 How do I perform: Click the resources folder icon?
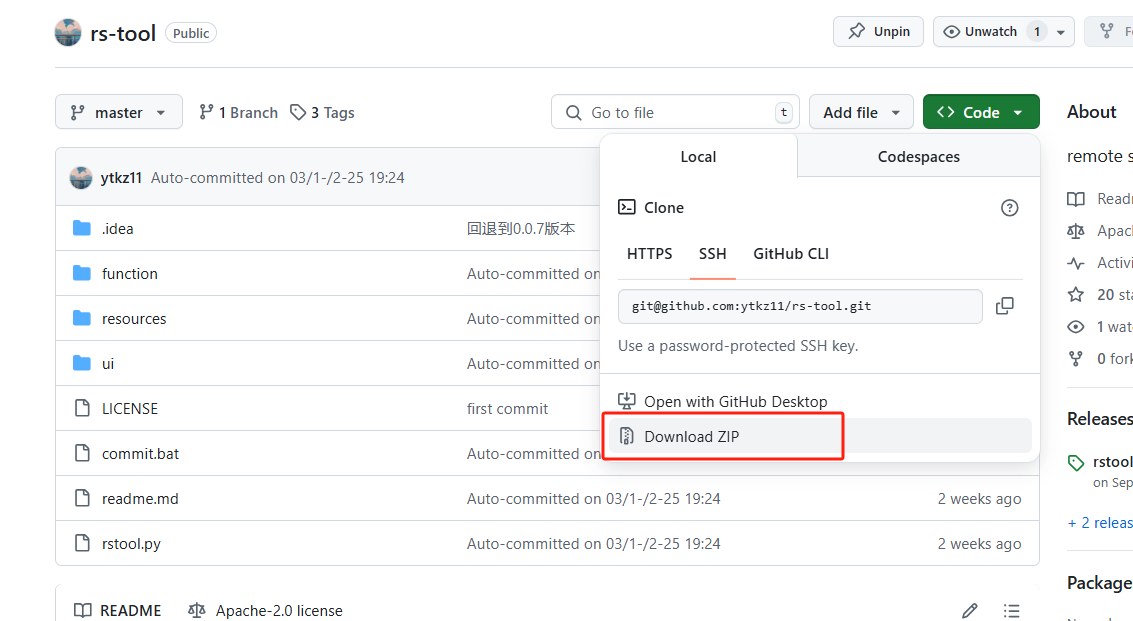[82, 319]
